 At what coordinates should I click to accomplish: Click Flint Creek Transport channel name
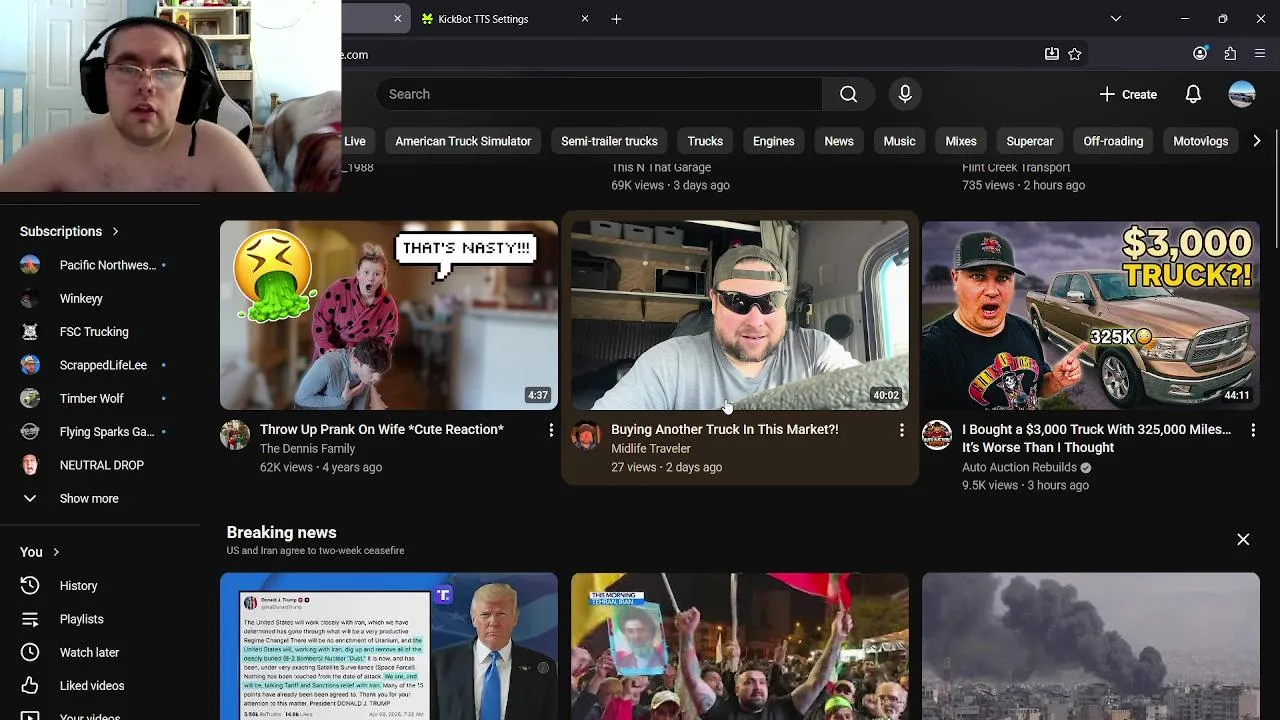coord(1016,167)
